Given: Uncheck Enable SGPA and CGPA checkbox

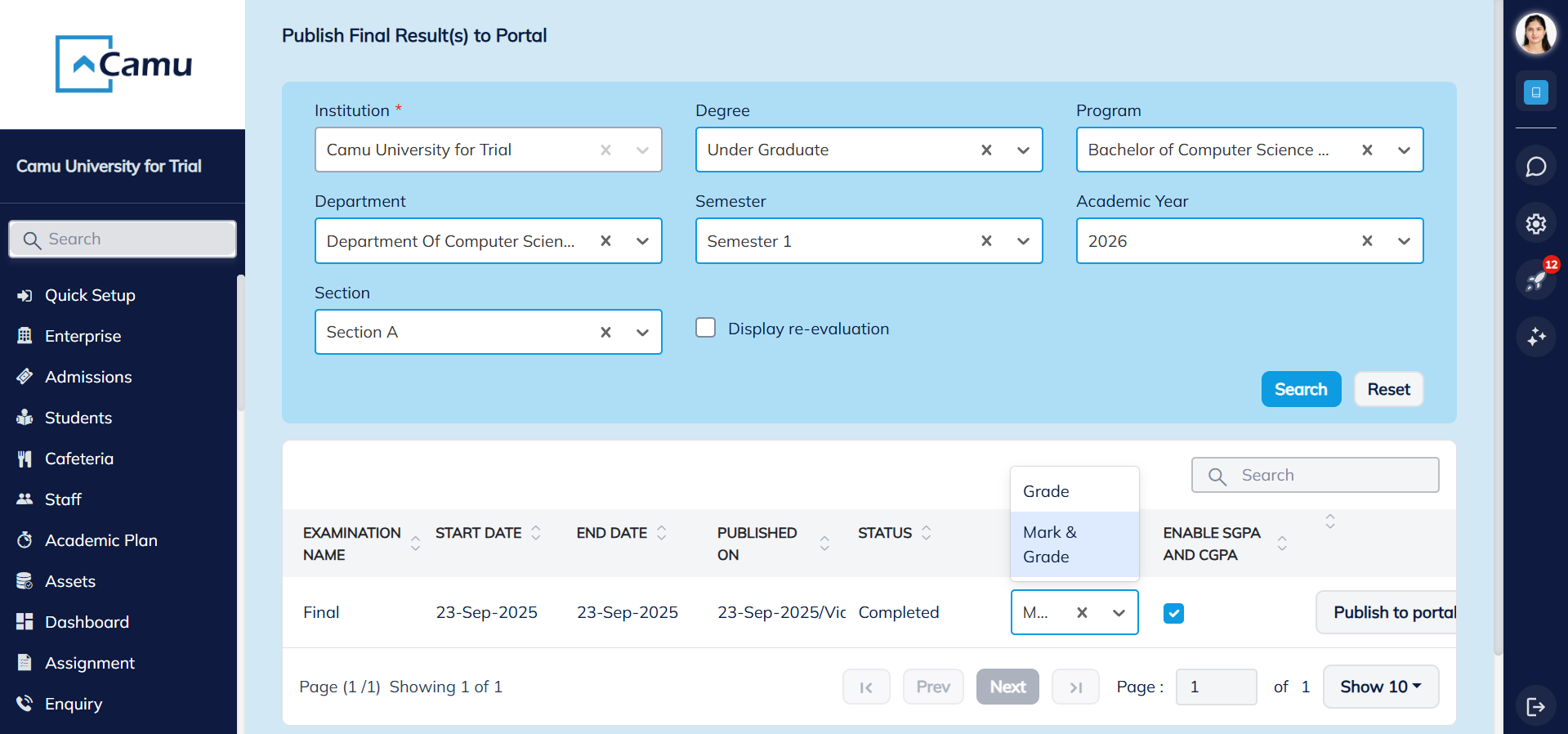Looking at the screenshot, I should point(1173,613).
